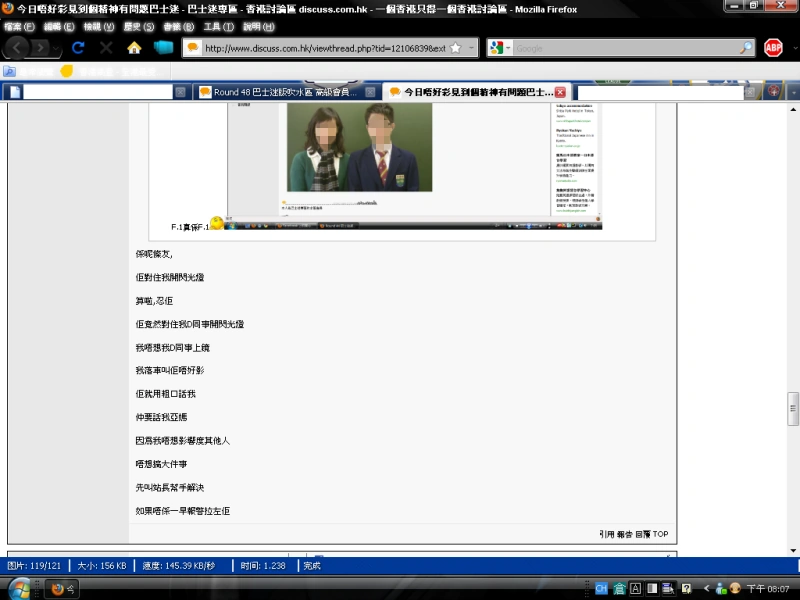Reload the current page
800x600 pixels.
click(x=78, y=48)
